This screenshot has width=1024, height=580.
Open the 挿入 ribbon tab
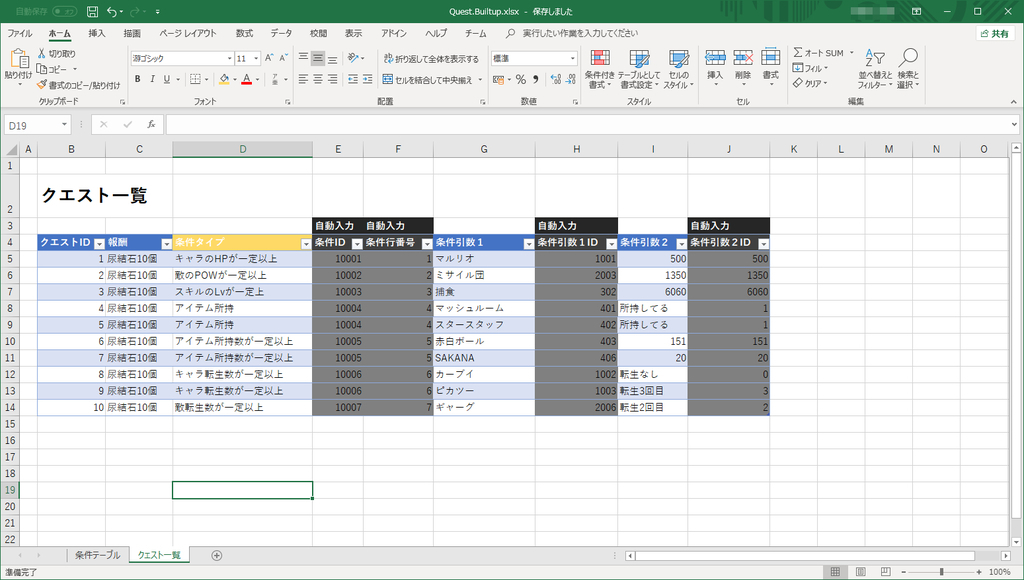coord(97,33)
